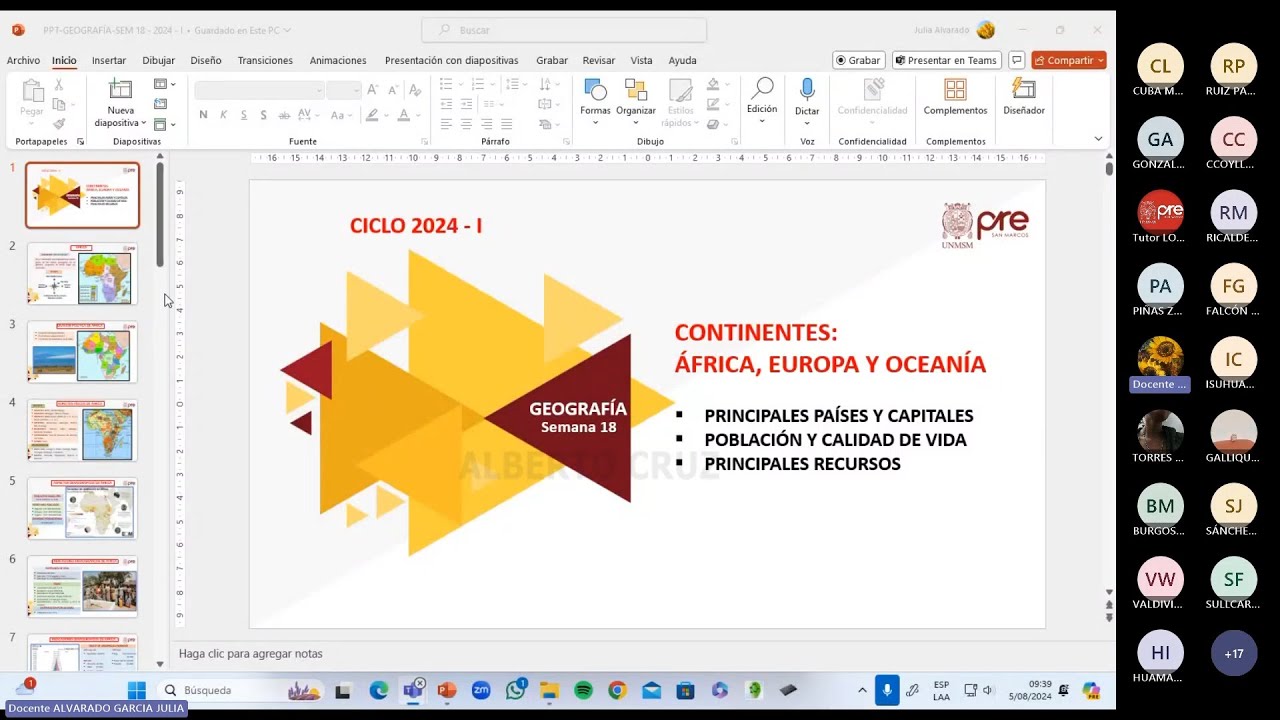
Task: Click the Nueva diapositiva icon
Action: tap(120, 90)
